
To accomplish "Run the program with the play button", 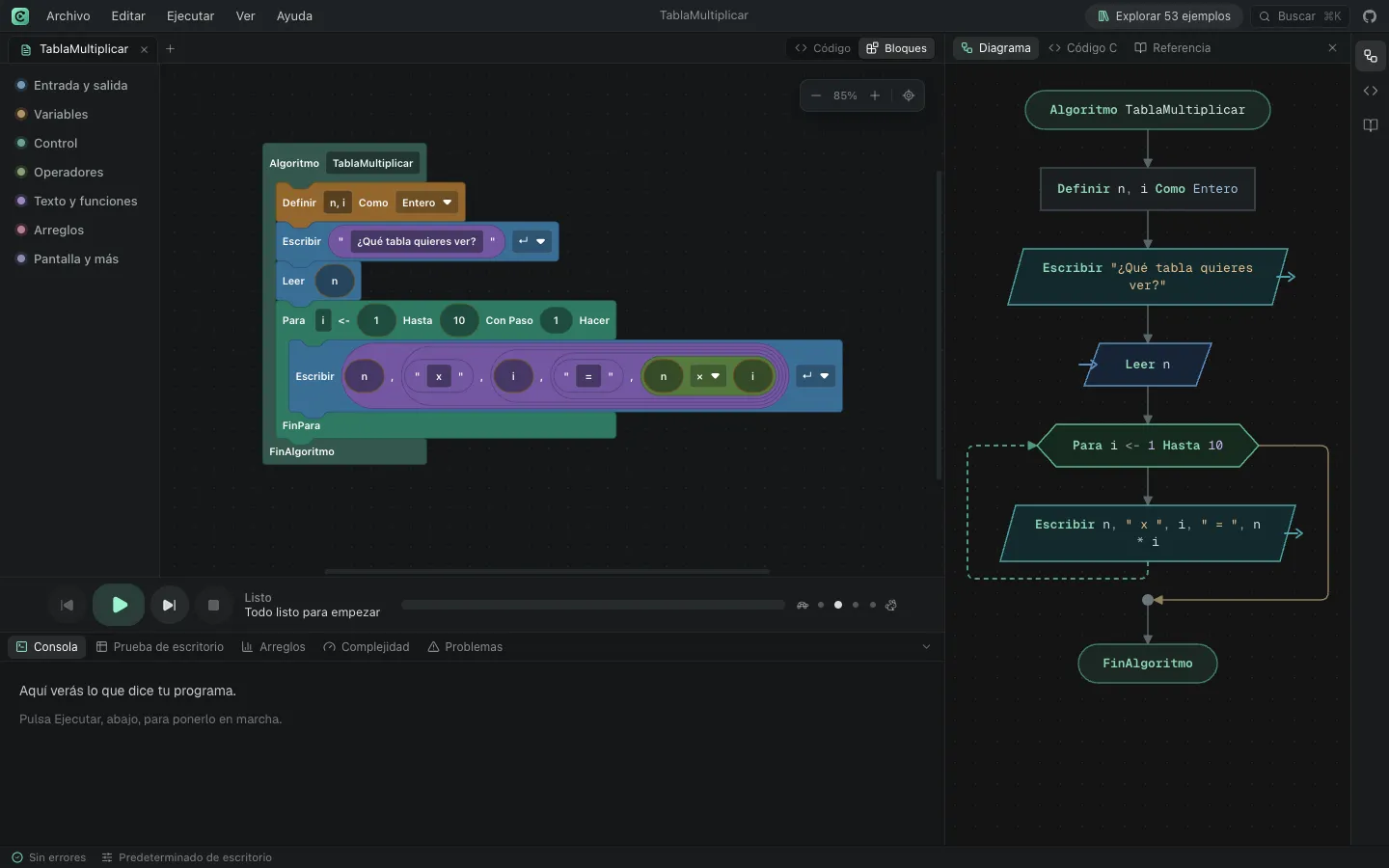I will tap(119, 605).
